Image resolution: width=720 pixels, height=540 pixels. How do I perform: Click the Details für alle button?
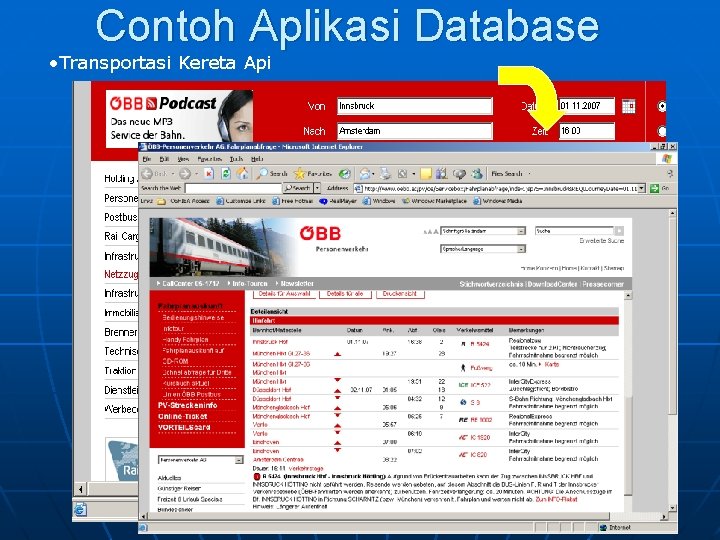[345, 294]
